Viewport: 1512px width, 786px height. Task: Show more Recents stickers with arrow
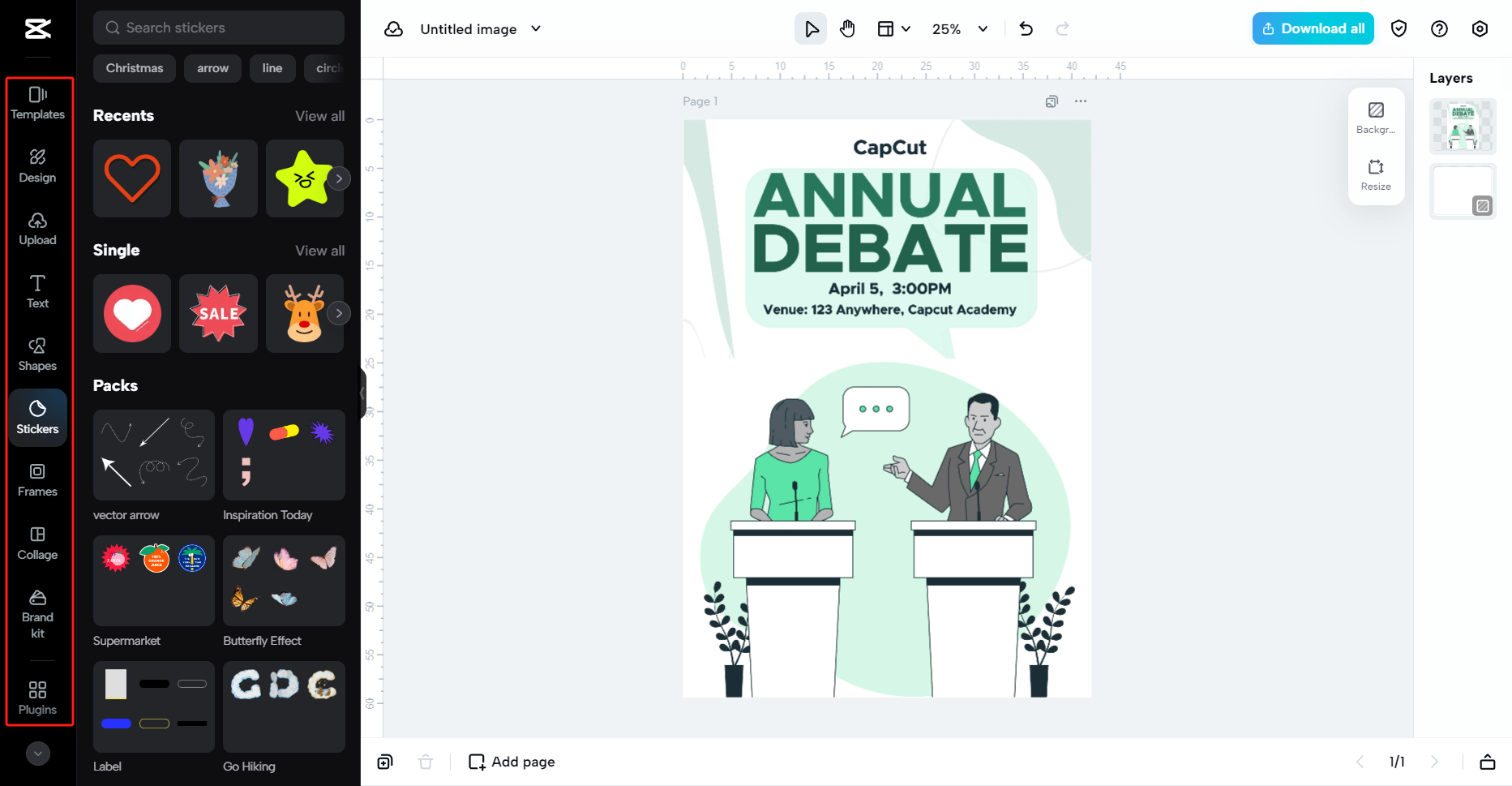(339, 178)
